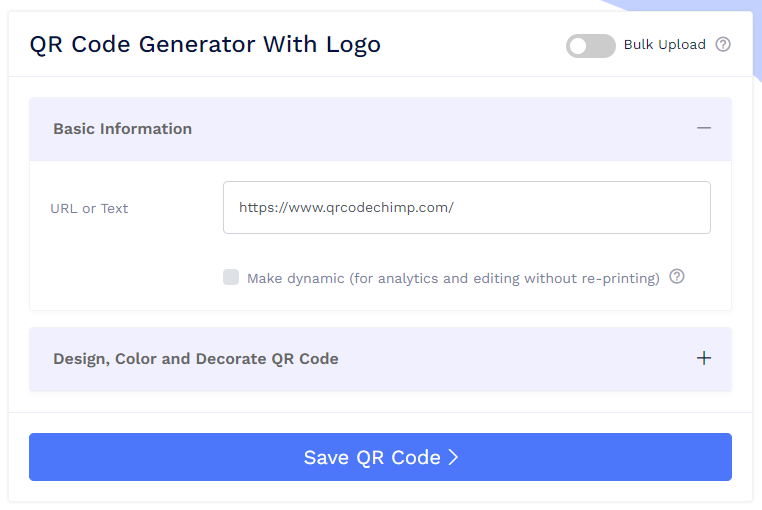Toggle the Bulk Upload switch on
This screenshot has height=510, width=762.
coord(590,45)
